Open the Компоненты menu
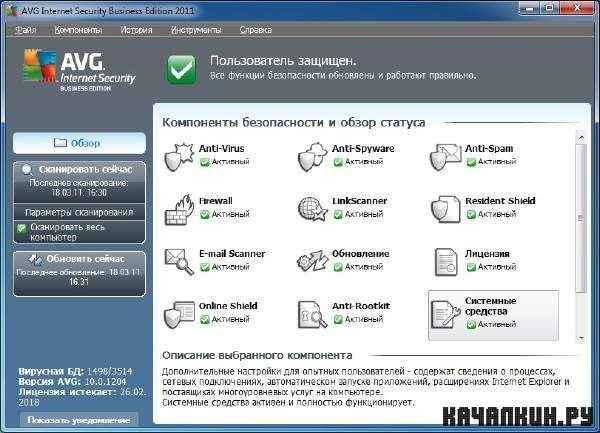Viewport: 600px width, 433px height. (78, 30)
